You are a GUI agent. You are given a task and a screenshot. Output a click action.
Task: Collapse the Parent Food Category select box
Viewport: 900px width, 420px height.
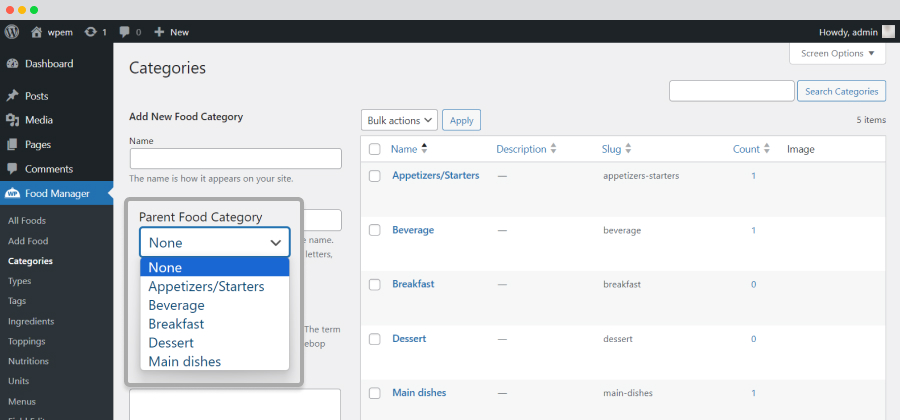coord(215,242)
